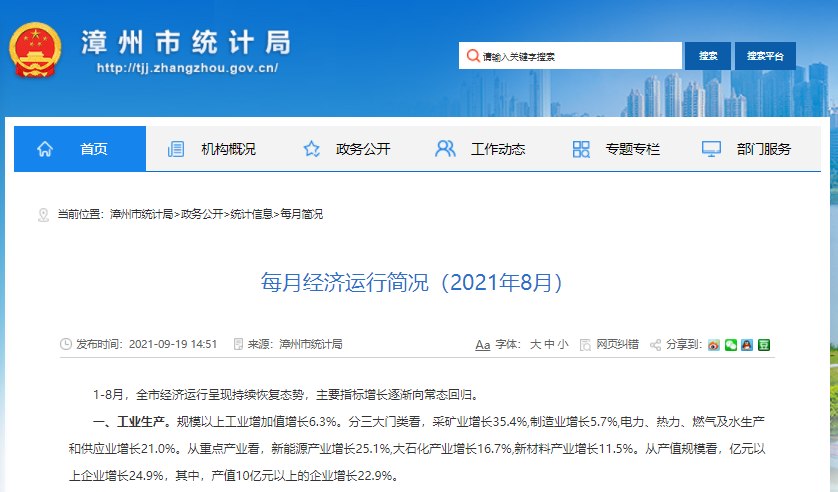
Task: Click the site URL text under title
Action: click(187, 68)
